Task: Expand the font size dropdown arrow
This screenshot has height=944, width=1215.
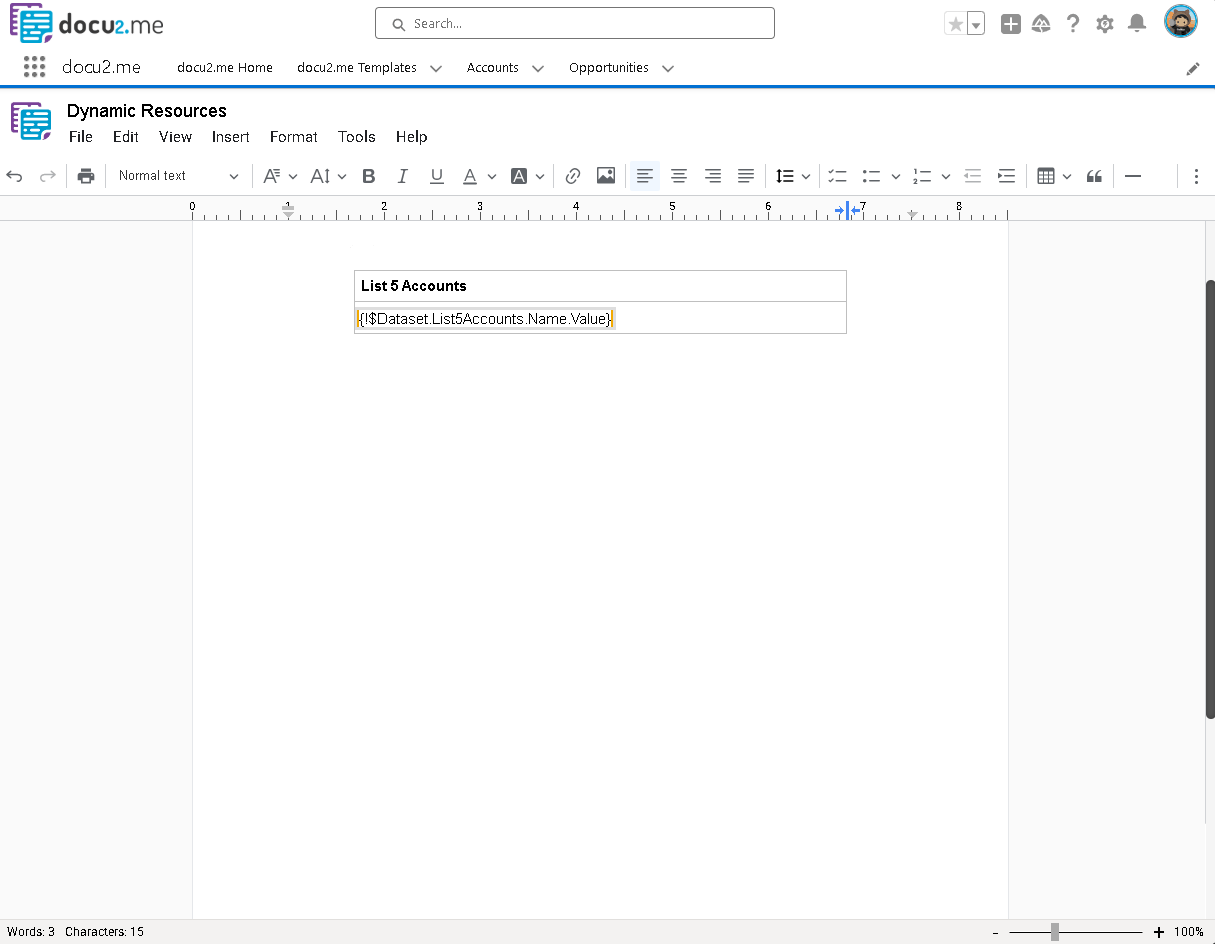Action: pyautogui.click(x=342, y=177)
